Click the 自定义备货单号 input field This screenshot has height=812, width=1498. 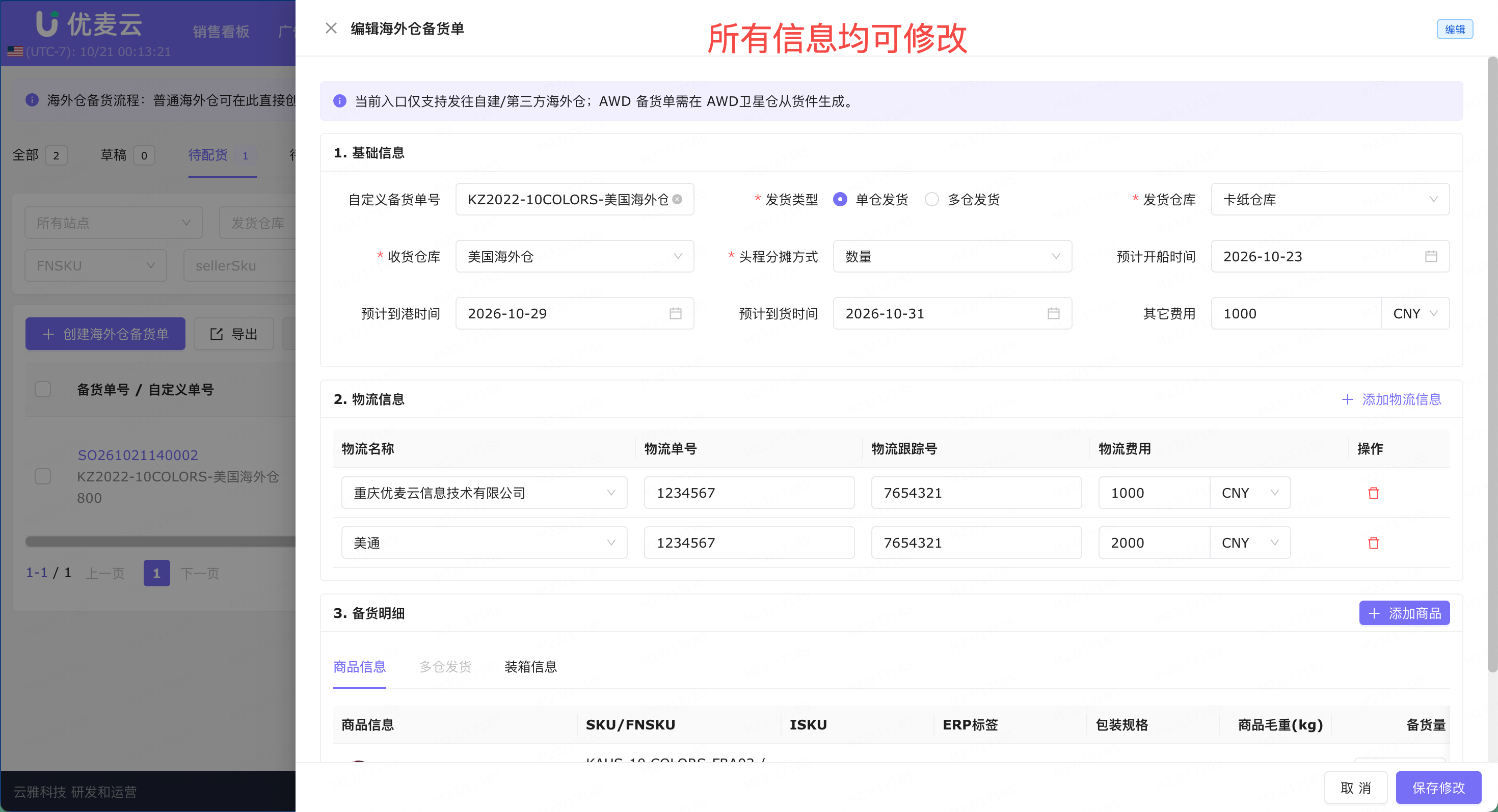click(x=575, y=199)
